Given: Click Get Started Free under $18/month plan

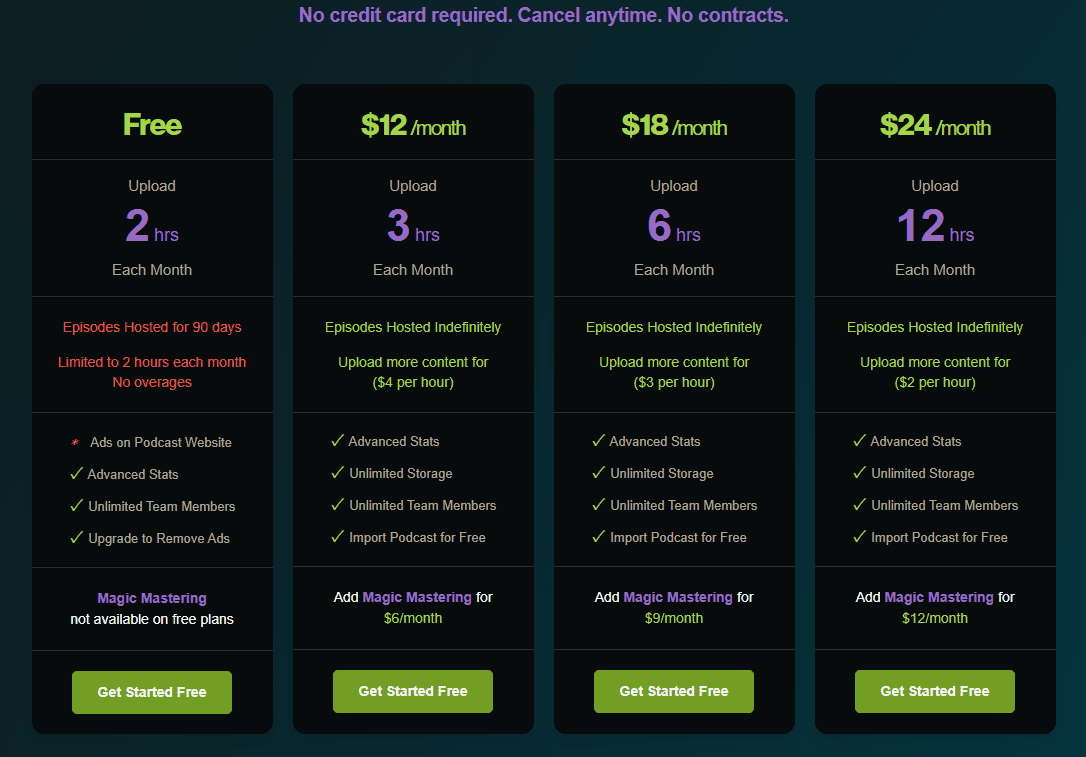Looking at the screenshot, I should (x=674, y=691).
